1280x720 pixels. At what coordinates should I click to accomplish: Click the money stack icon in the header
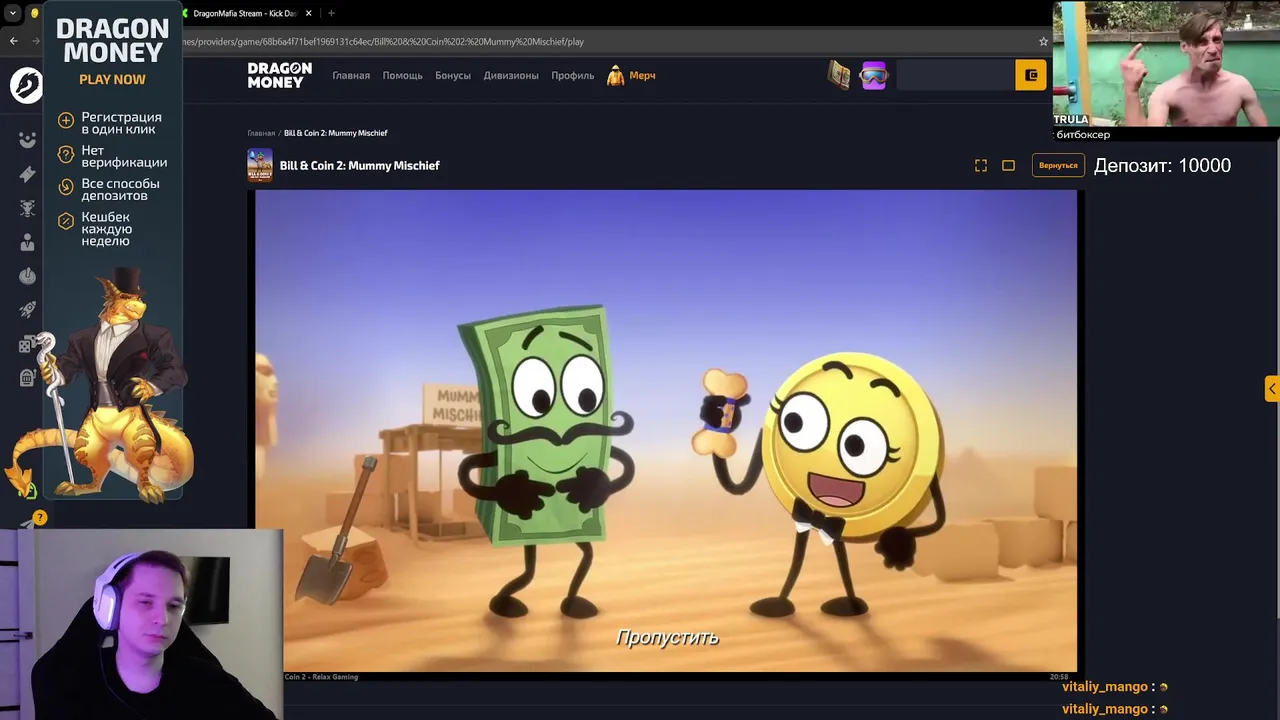(839, 75)
